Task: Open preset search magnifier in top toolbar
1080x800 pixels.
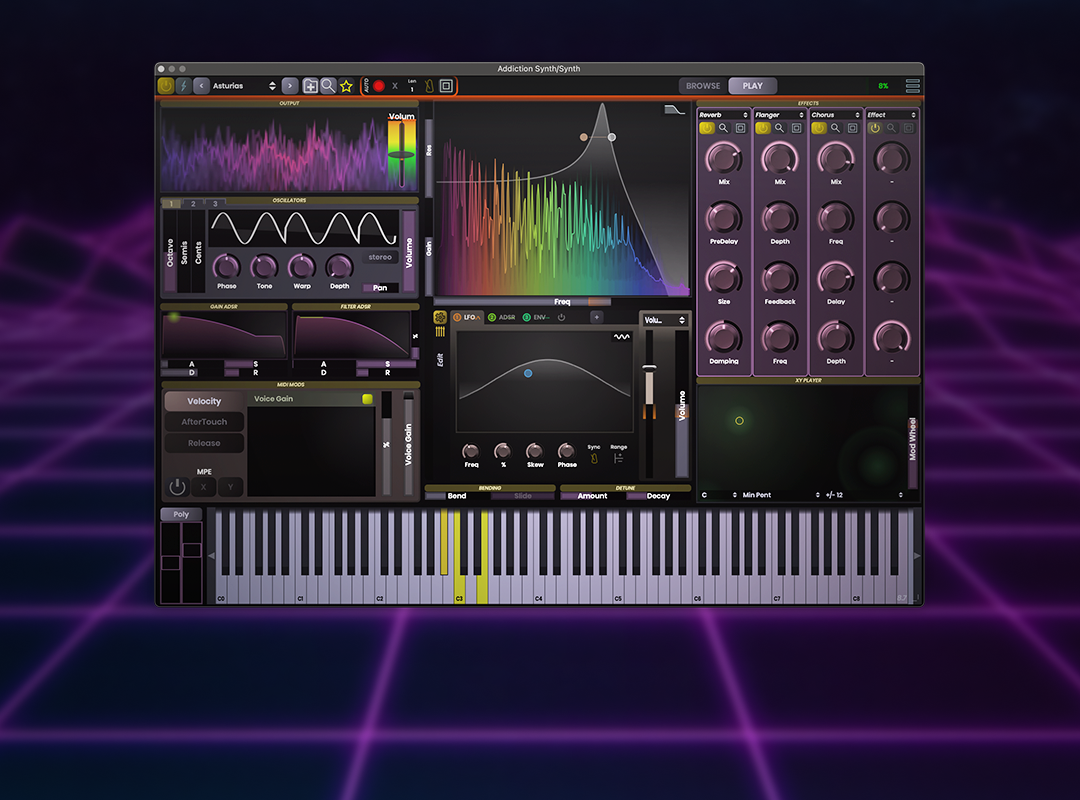Action: pyautogui.click(x=328, y=86)
